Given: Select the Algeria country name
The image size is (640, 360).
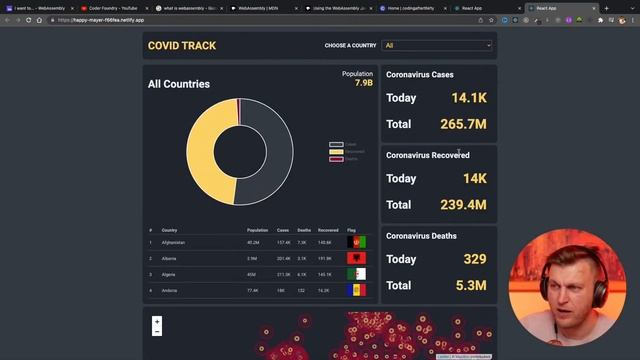Looking at the screenshot, I should [x=168, y=274].
